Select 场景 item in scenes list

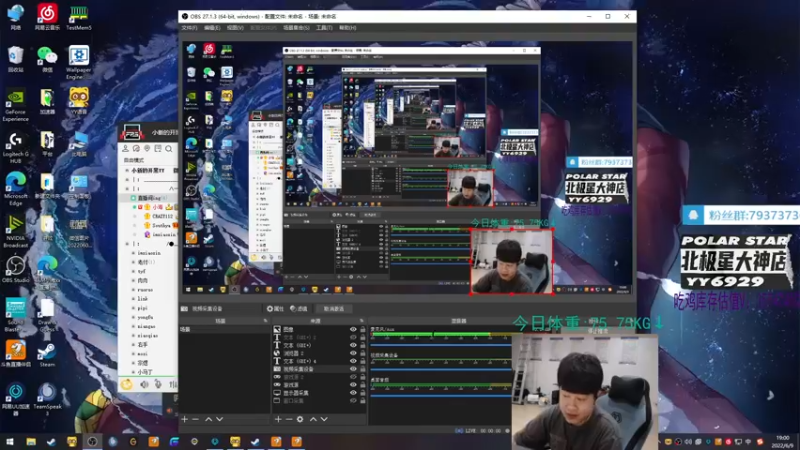coord(224,330)
